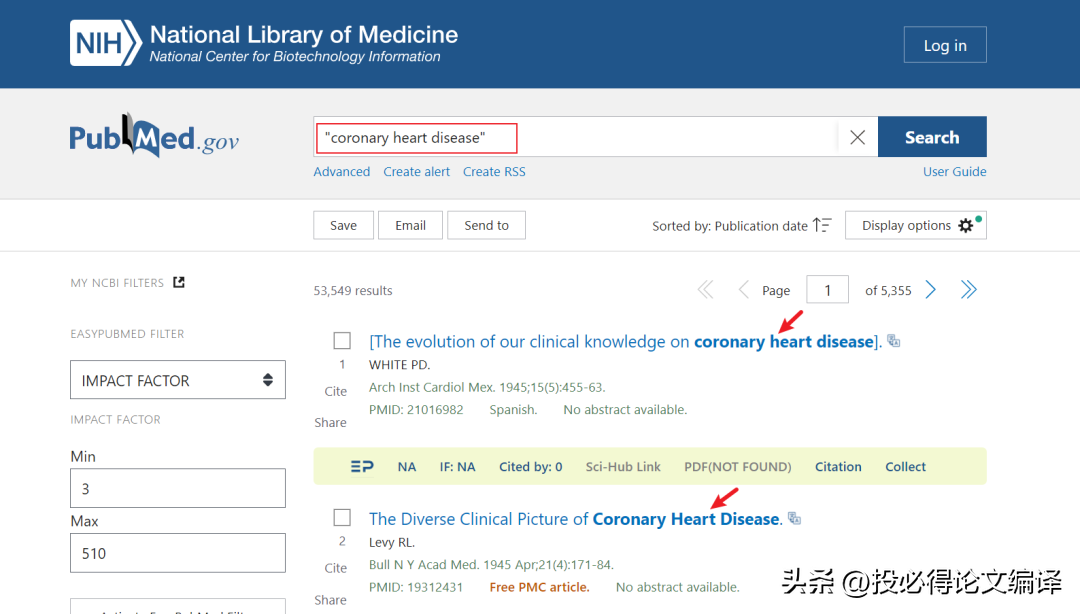The image size is (1080, 614).
Task: Open first result title about evolution of clinical knowledge
Action: (x=625, y=341)
